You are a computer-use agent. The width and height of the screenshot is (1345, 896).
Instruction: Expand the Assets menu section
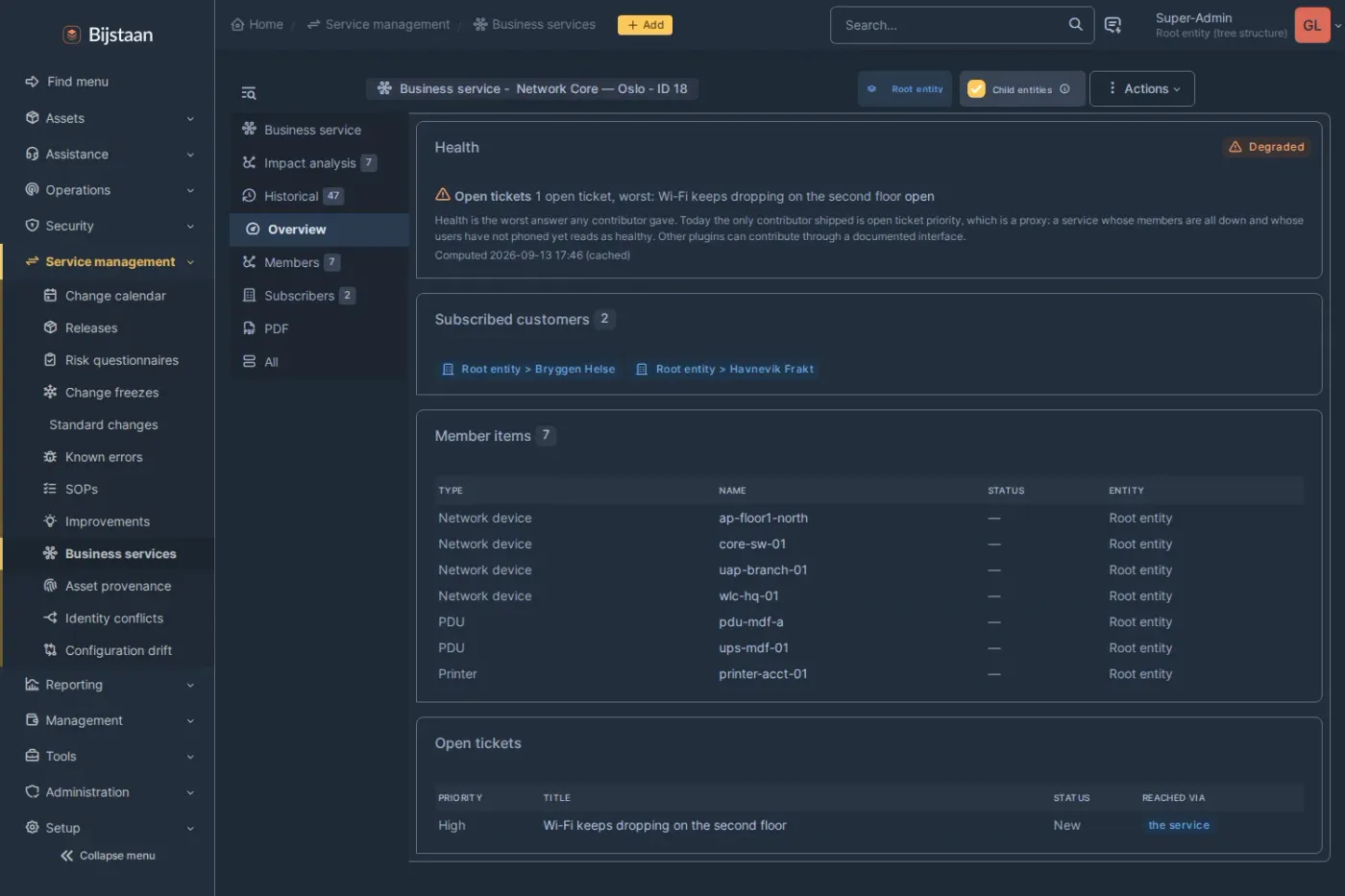pos(110,118)
